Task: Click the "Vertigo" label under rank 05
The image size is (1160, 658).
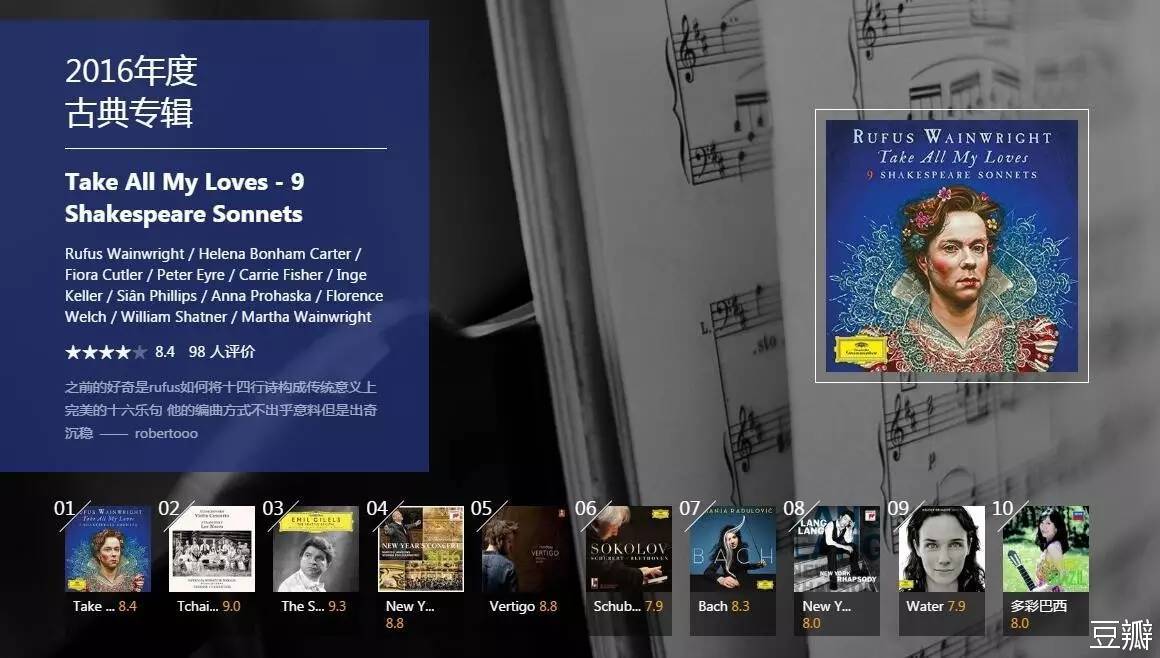Action: click(512, 606)
